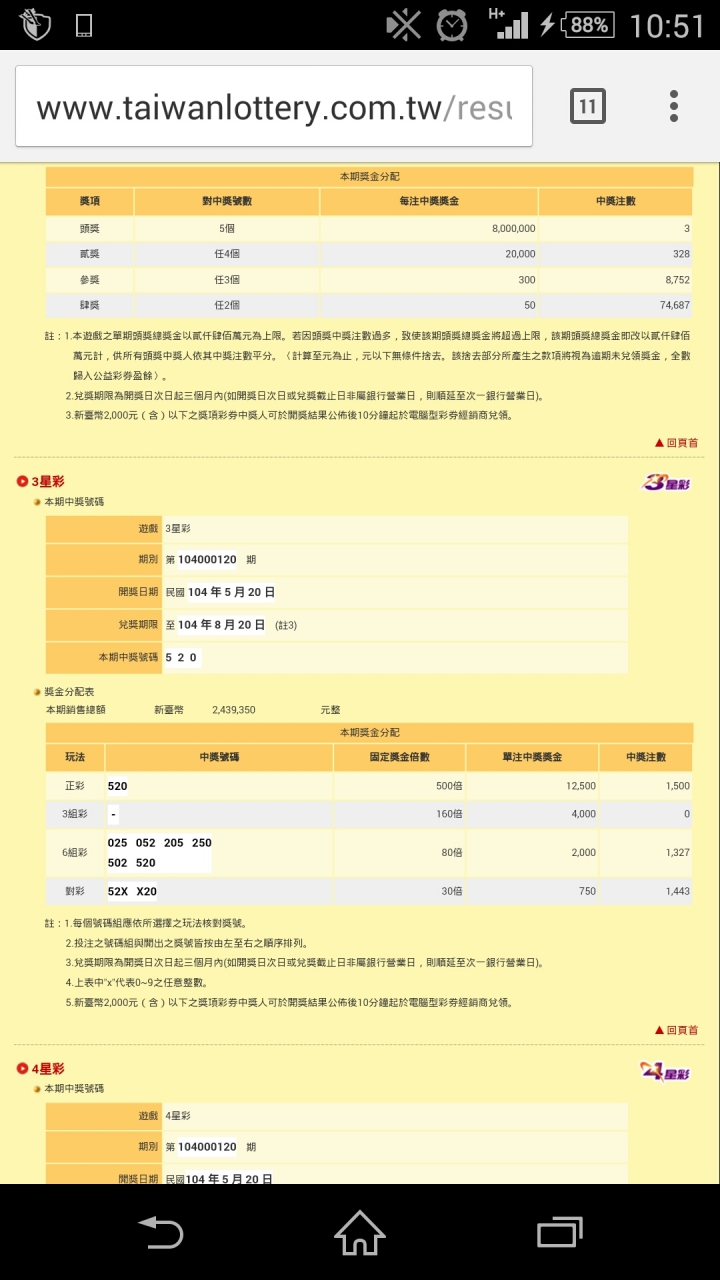Tap the 1,443 winning bets cell
Image resolution: width=720 pixels, height=1280 pixels.
pyautogui.click(x=646, y=891)
